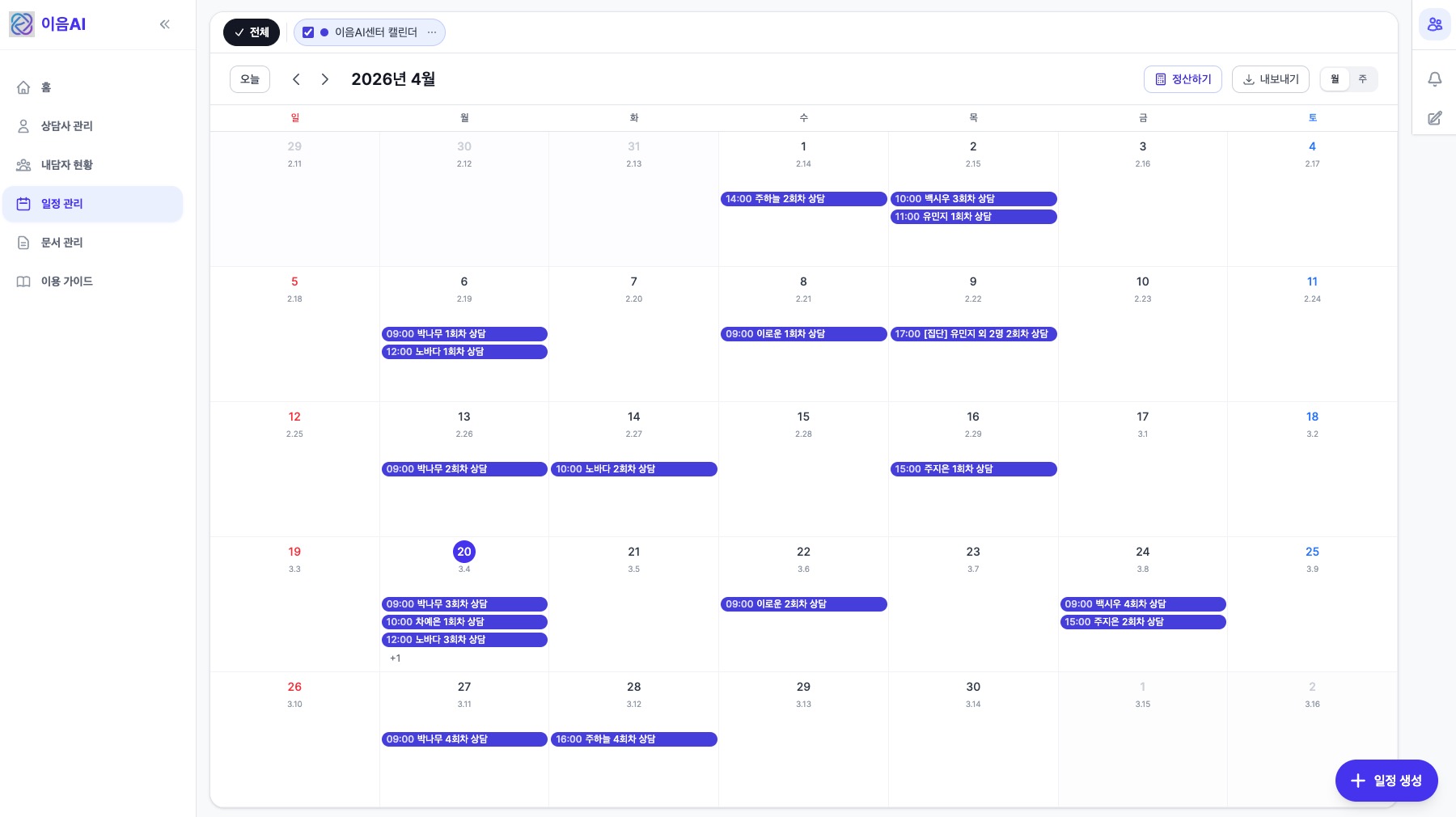Click the 내보내기 export button
The width and height of the screenshot is (1456, 817).
[1270, 79]
